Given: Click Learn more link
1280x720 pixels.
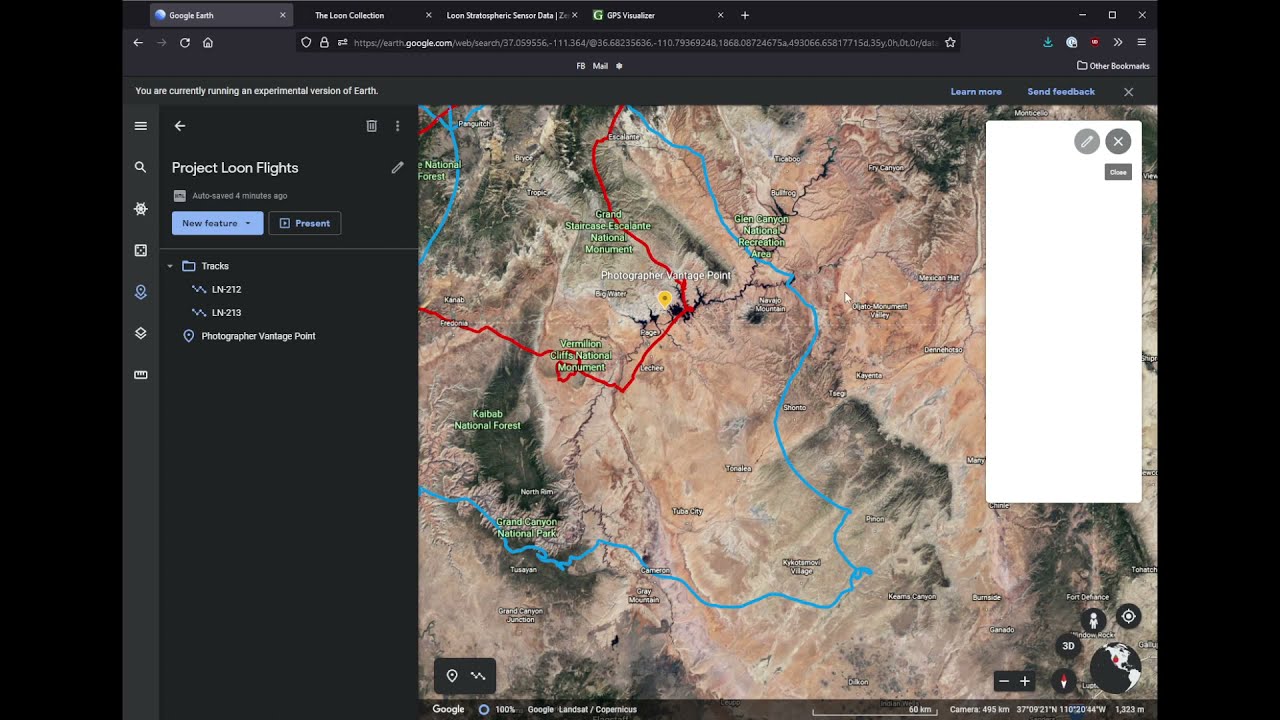Looking at the screenshot, I should tap(976, 92).
